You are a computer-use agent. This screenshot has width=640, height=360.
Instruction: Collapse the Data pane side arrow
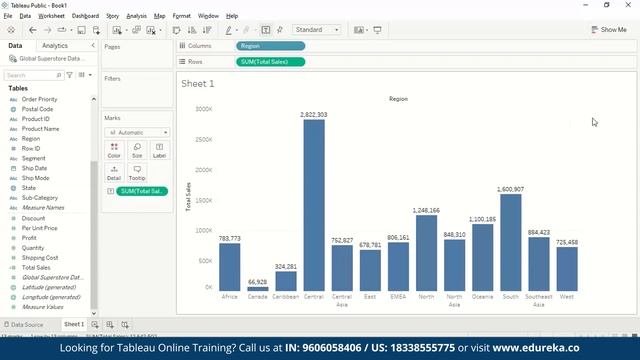point(93,45)
